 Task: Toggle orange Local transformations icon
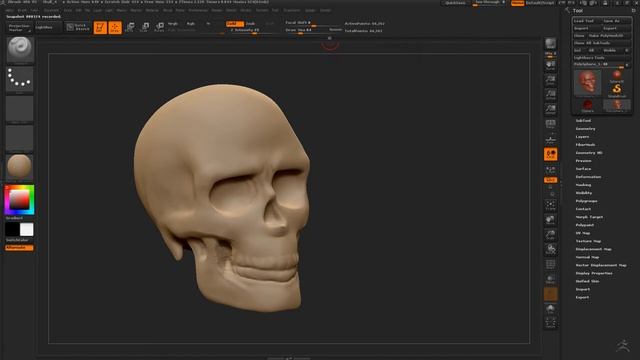pyautogui.click(x=550, y=154)
